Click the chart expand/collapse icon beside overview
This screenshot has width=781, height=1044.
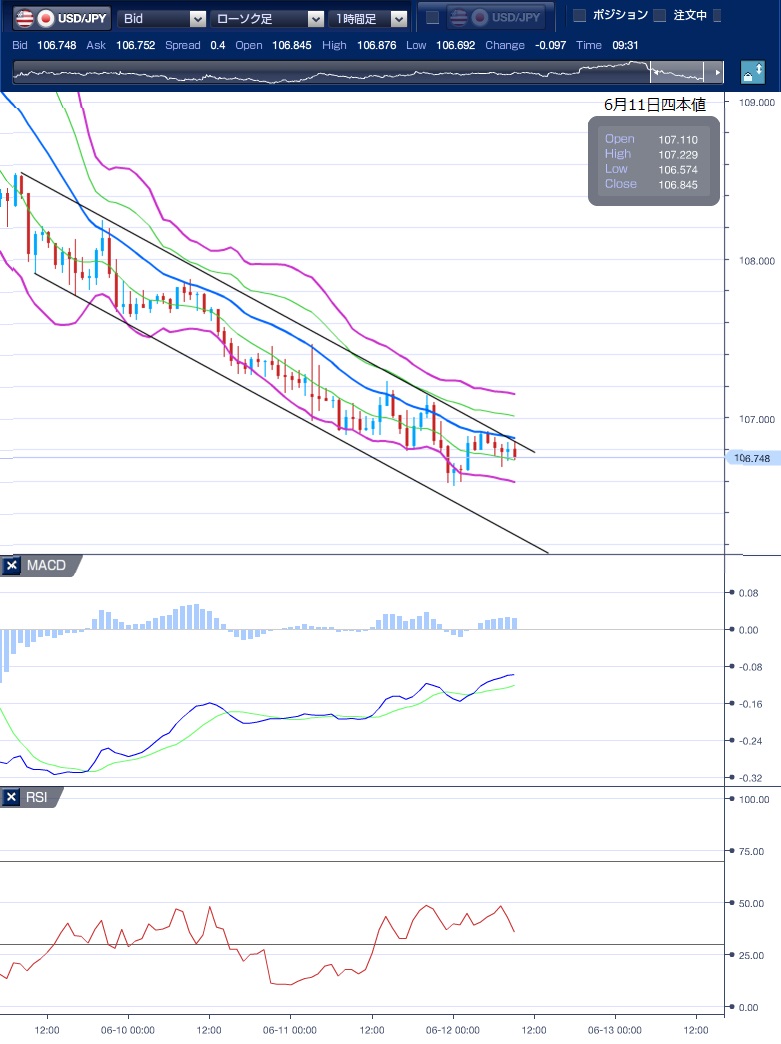point(752,73)
